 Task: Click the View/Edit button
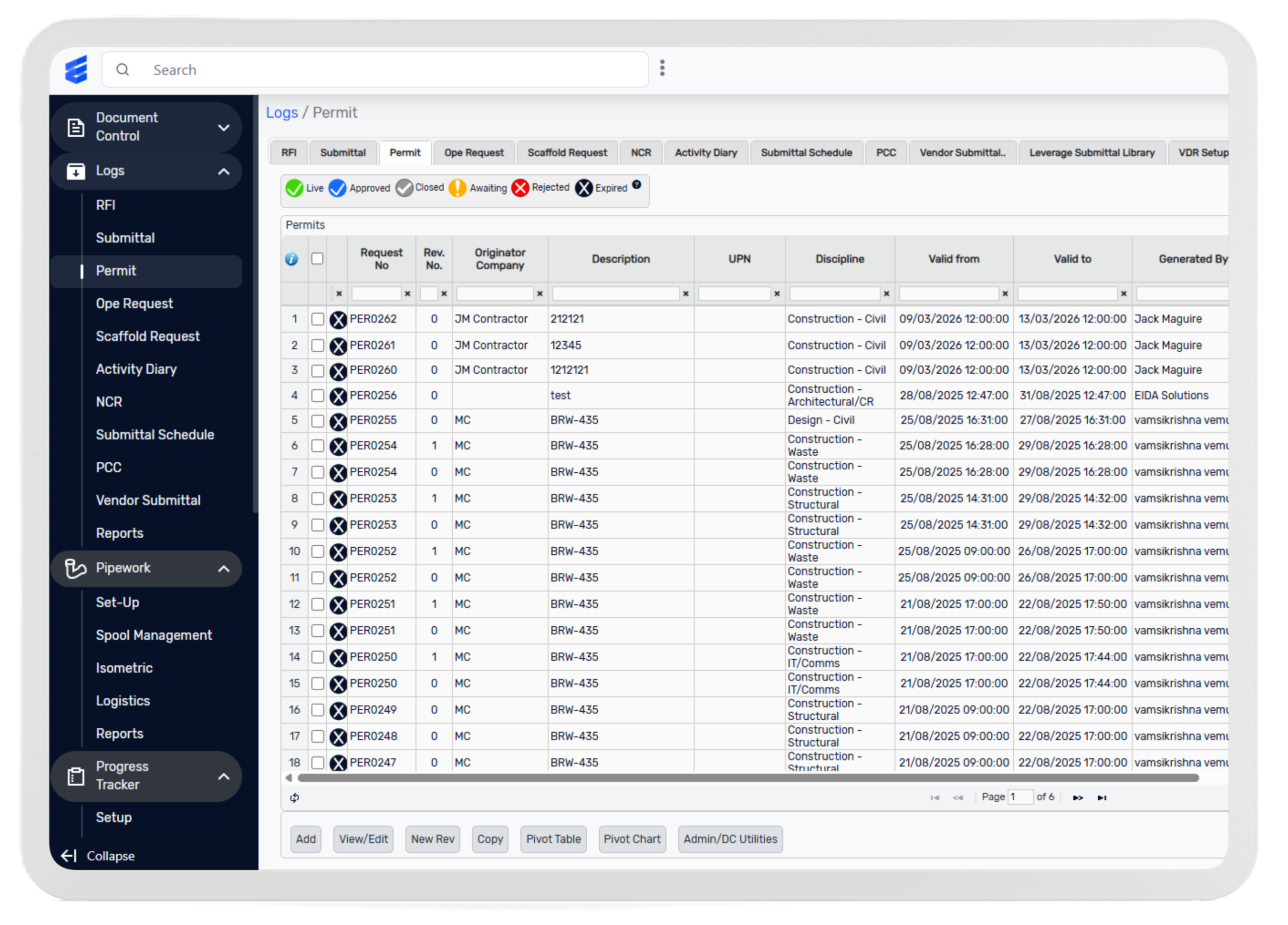click(x=363, y=839)
